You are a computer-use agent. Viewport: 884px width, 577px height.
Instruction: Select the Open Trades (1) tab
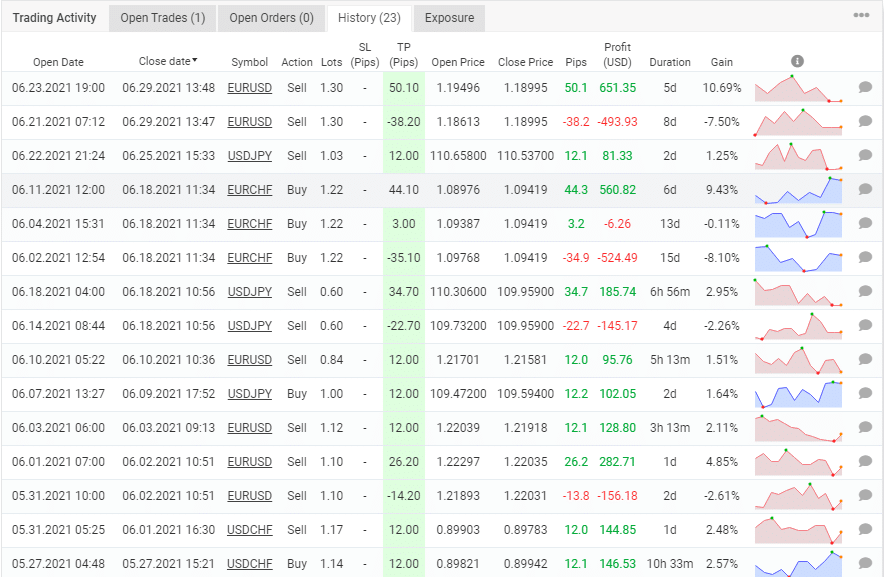(161, 17)
